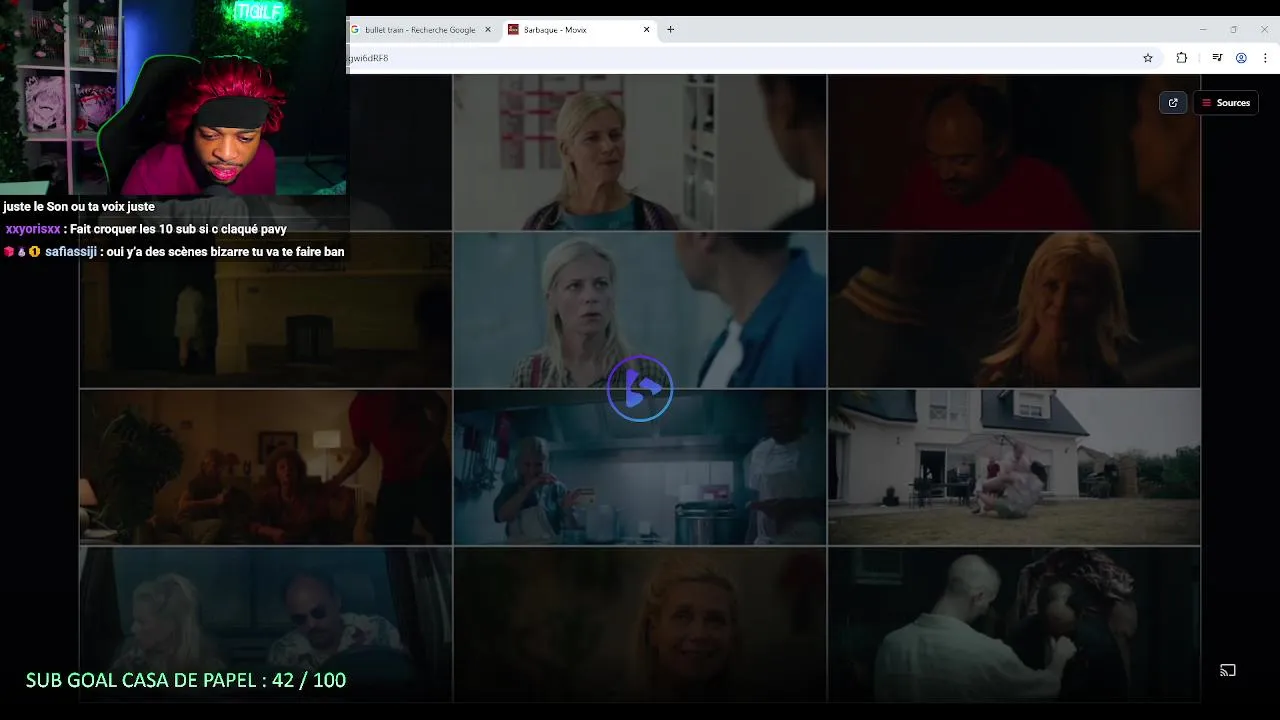Switch to the bullet train Google search tab
This screenshot has width=1280, height=720.
point(420,30)
